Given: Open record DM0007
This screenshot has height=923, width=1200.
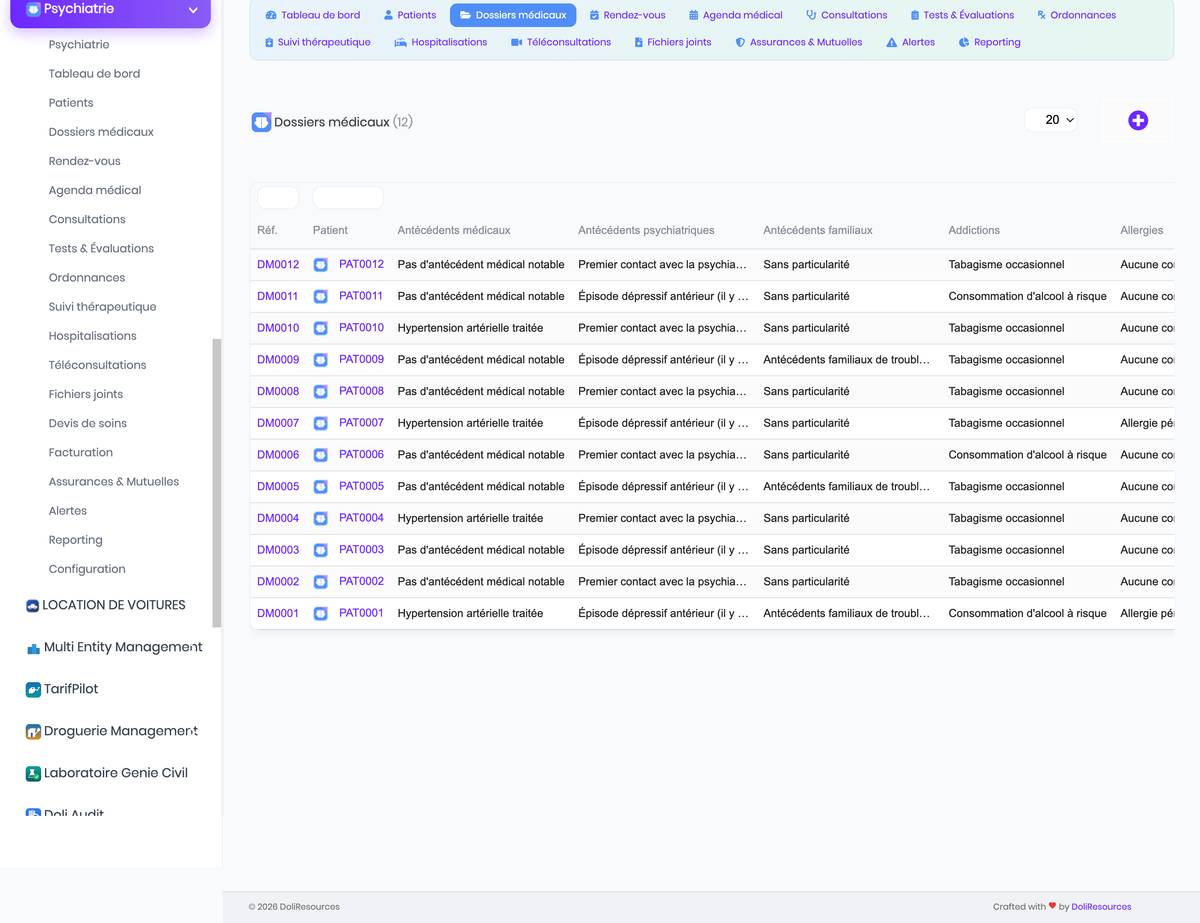Looking at the screenshot, I should [x=278, y=423].
